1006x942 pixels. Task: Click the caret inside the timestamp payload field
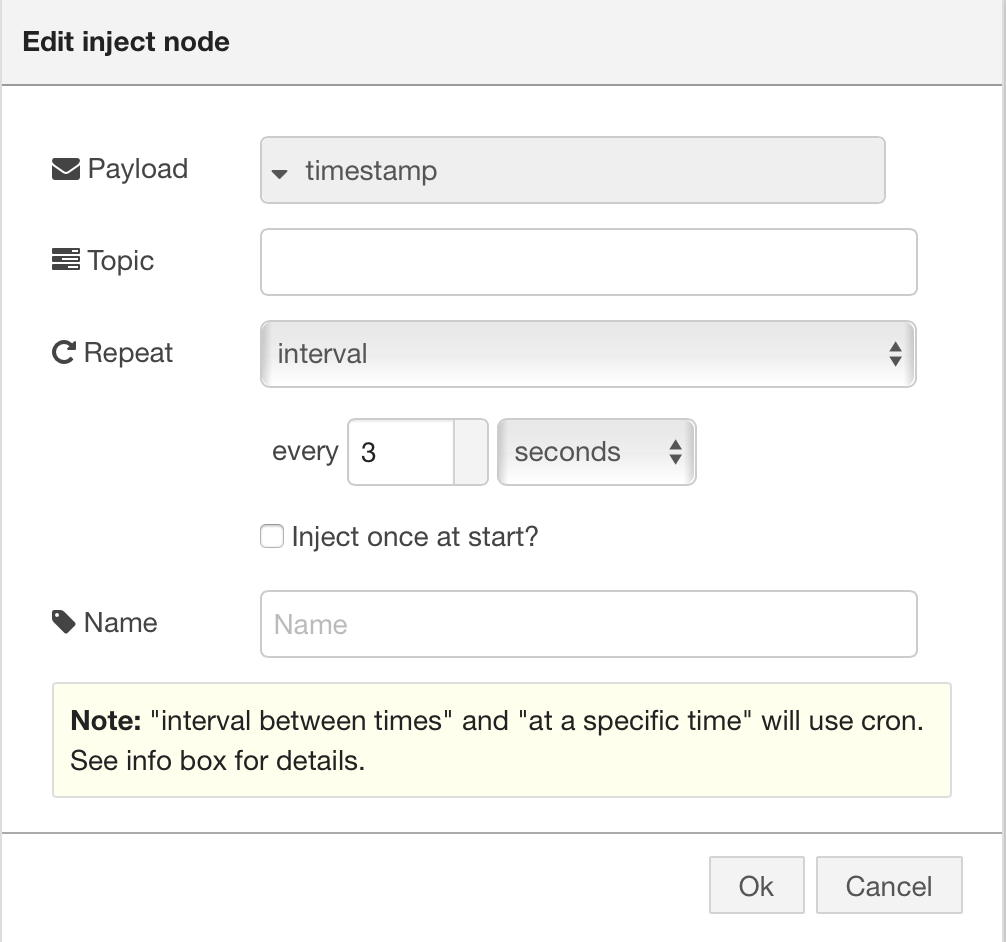click(x=277, y=172)
